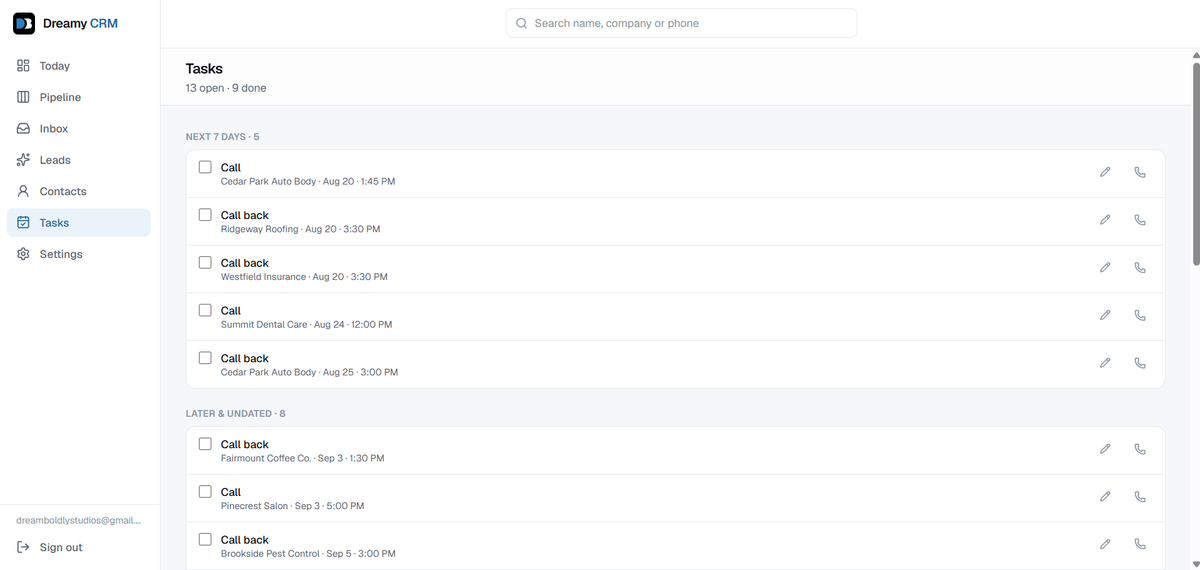
Task: Edit the Fairmount Coffee Co. task
Action: coord(1105,449)
